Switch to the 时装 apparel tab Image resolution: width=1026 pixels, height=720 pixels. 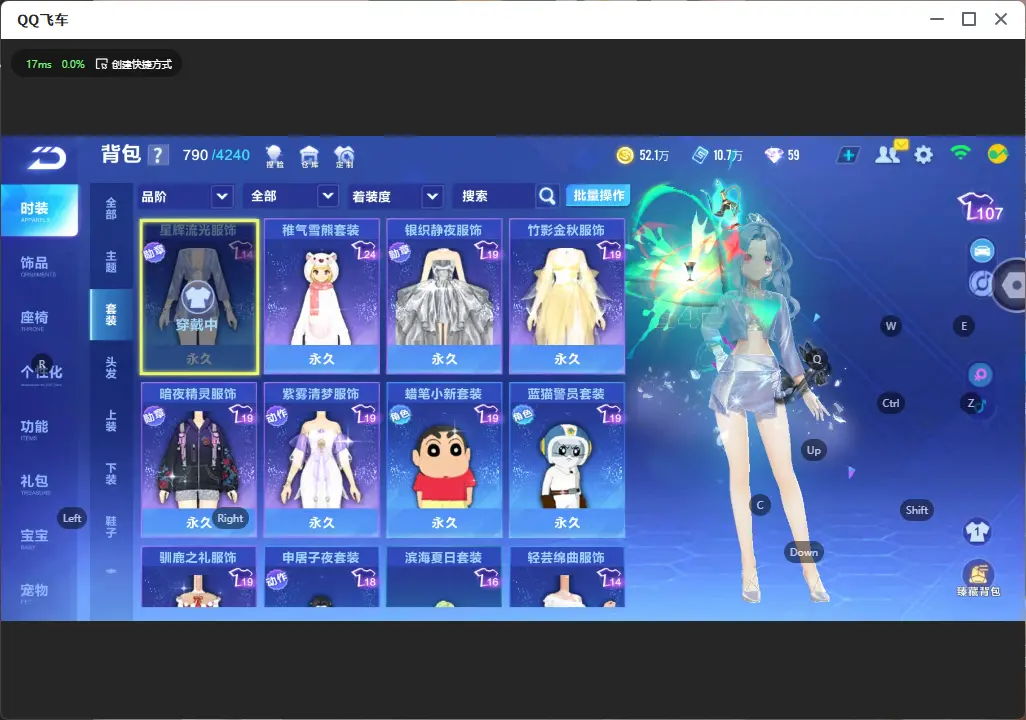click(x=39, y=209)
